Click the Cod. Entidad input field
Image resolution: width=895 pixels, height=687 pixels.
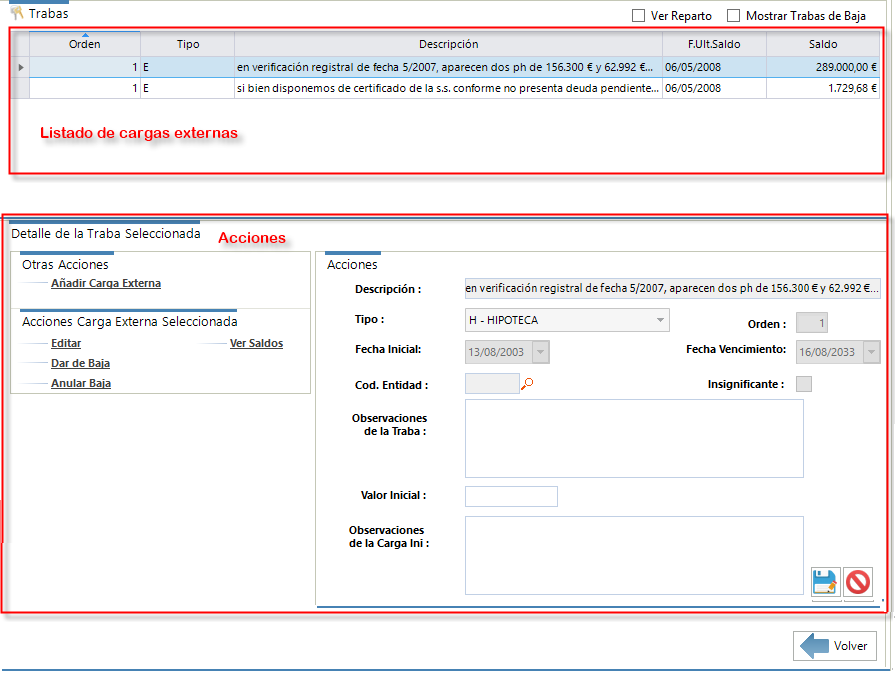492,383
